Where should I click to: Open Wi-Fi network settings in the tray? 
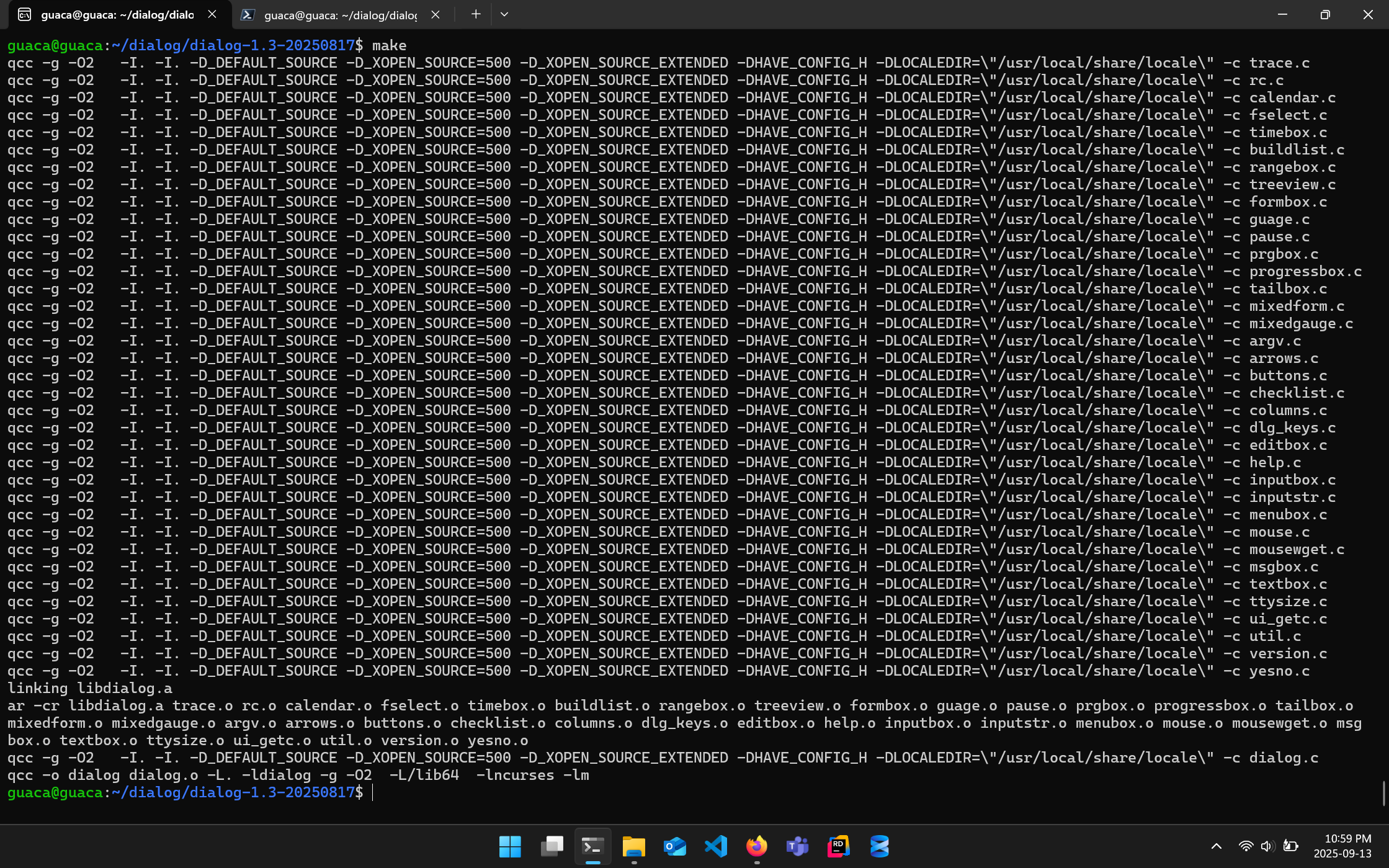point(1245,846)
